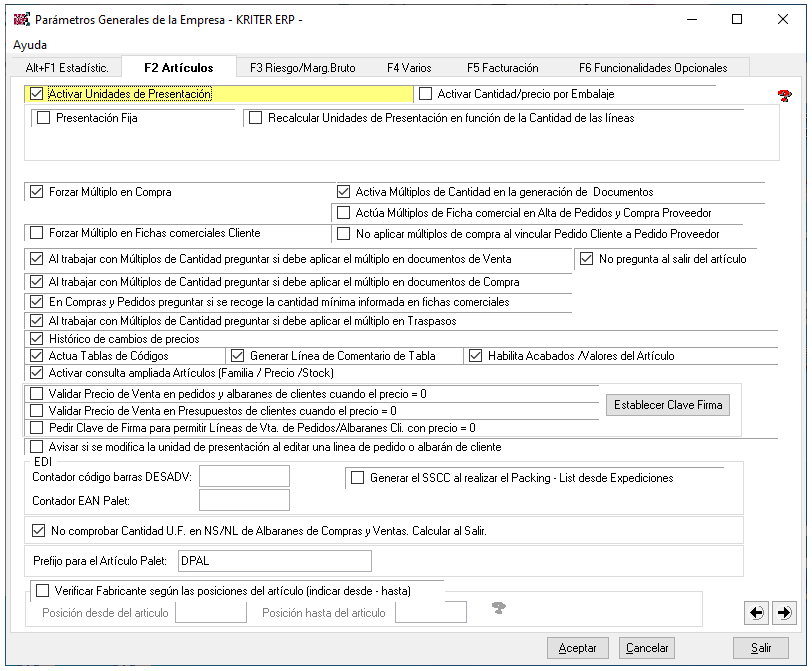
Task: Close the Parámetros Generales window
Action: (783, 20)
